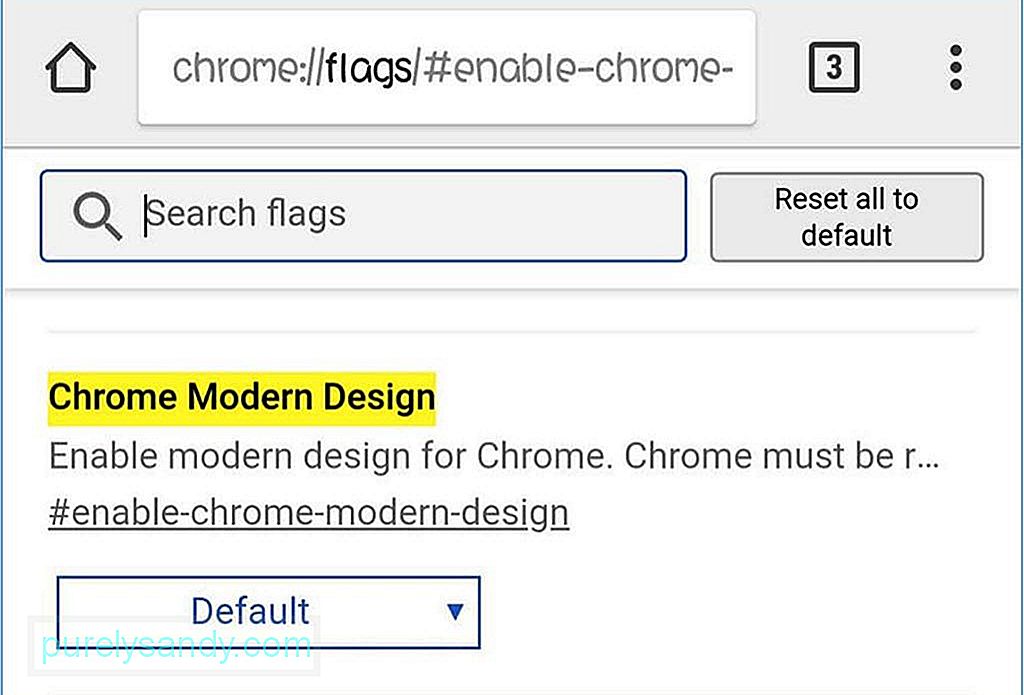Image resolution: width=1024 pixels, height=695 pixels.
Task: Open the three-dot overflow menu
Action: coord(955,67)
